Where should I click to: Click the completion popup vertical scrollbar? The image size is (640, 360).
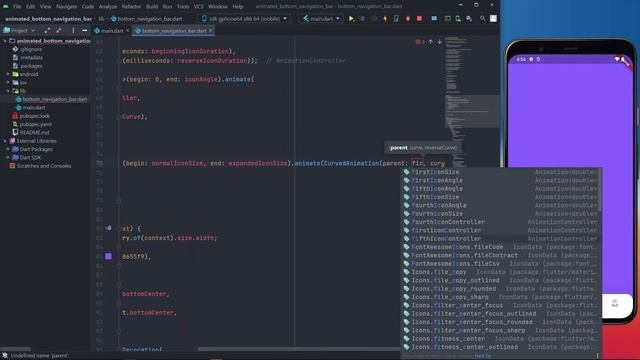[x=600, y=190]
